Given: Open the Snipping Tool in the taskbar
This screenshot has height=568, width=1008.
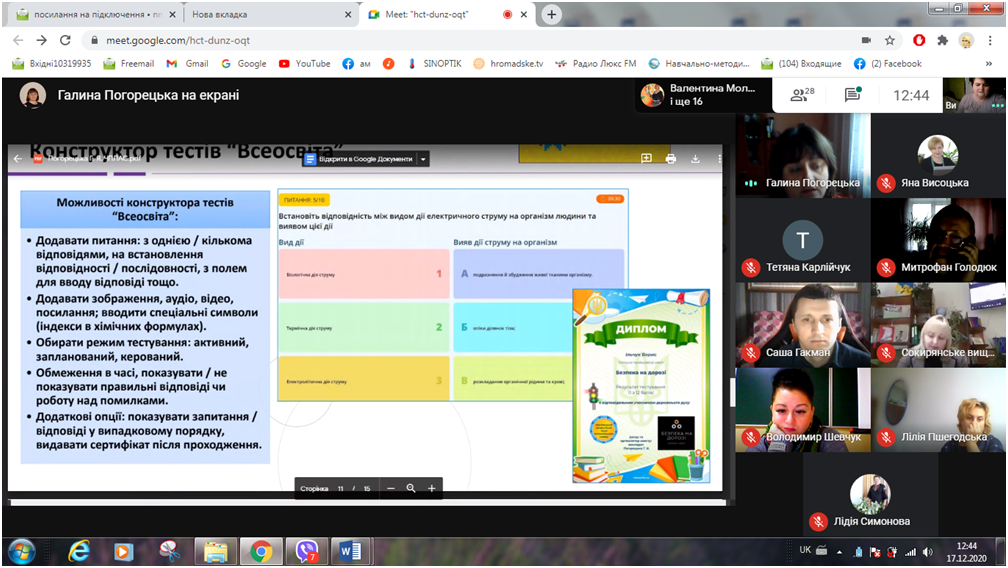Looking at the screenshot, I should coord(169,551).
